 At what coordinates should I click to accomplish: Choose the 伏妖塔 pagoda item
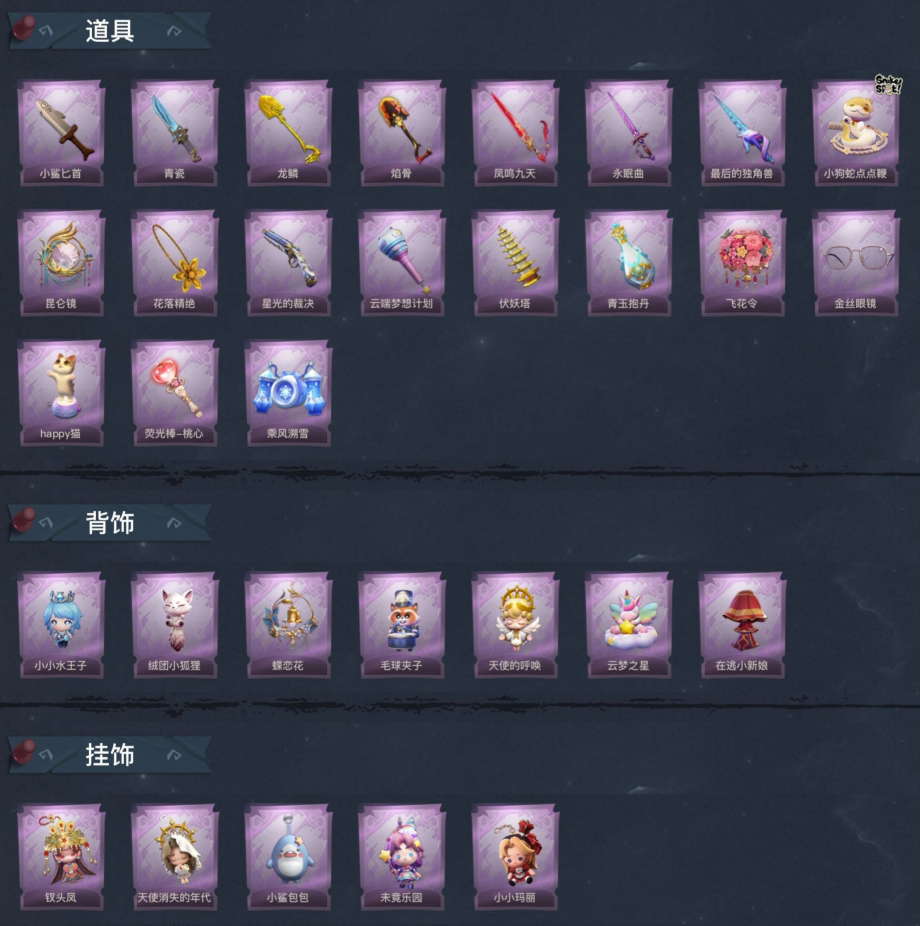515,263
